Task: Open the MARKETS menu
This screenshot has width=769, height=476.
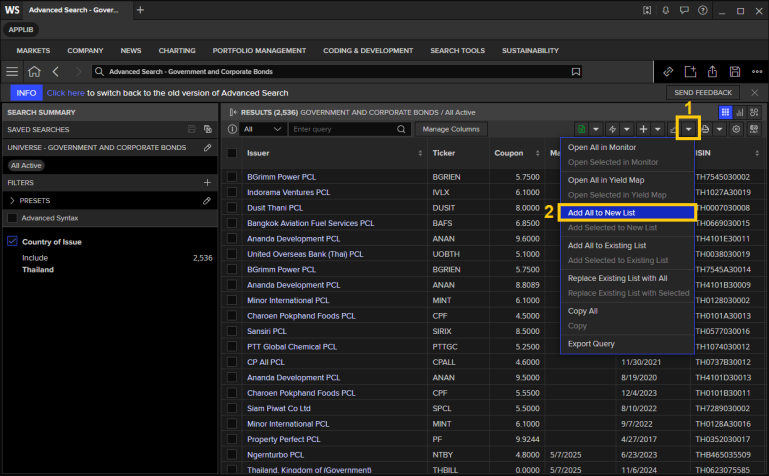Action: [x=33, y=50]
